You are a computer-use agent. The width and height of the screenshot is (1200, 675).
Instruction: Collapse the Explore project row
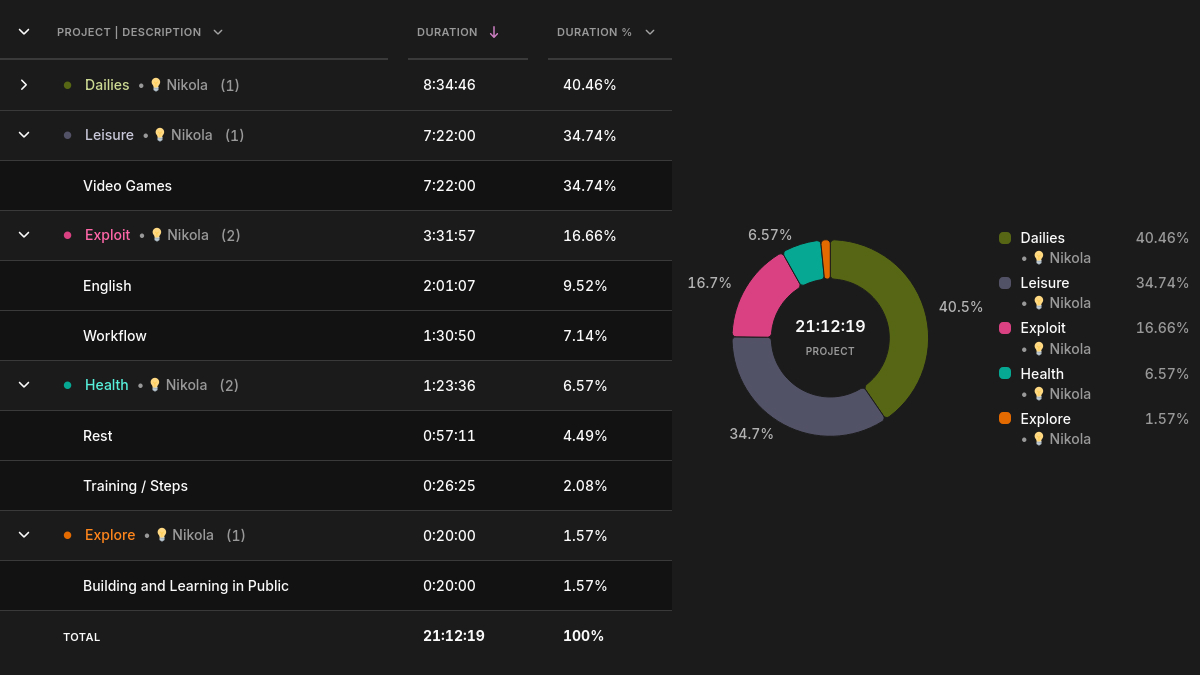point(24,535)
